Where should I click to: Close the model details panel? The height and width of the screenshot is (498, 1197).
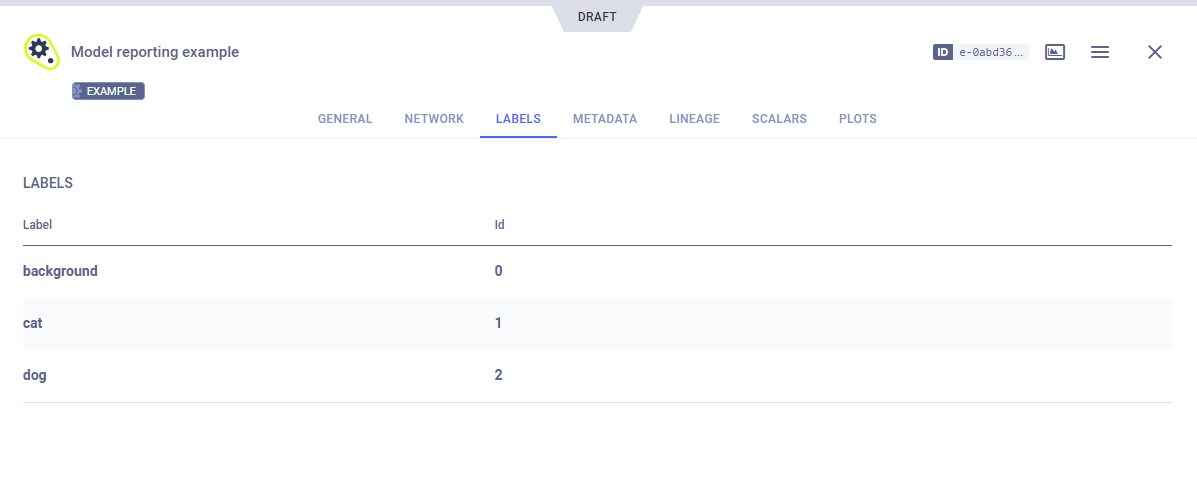coord(1155,52)
